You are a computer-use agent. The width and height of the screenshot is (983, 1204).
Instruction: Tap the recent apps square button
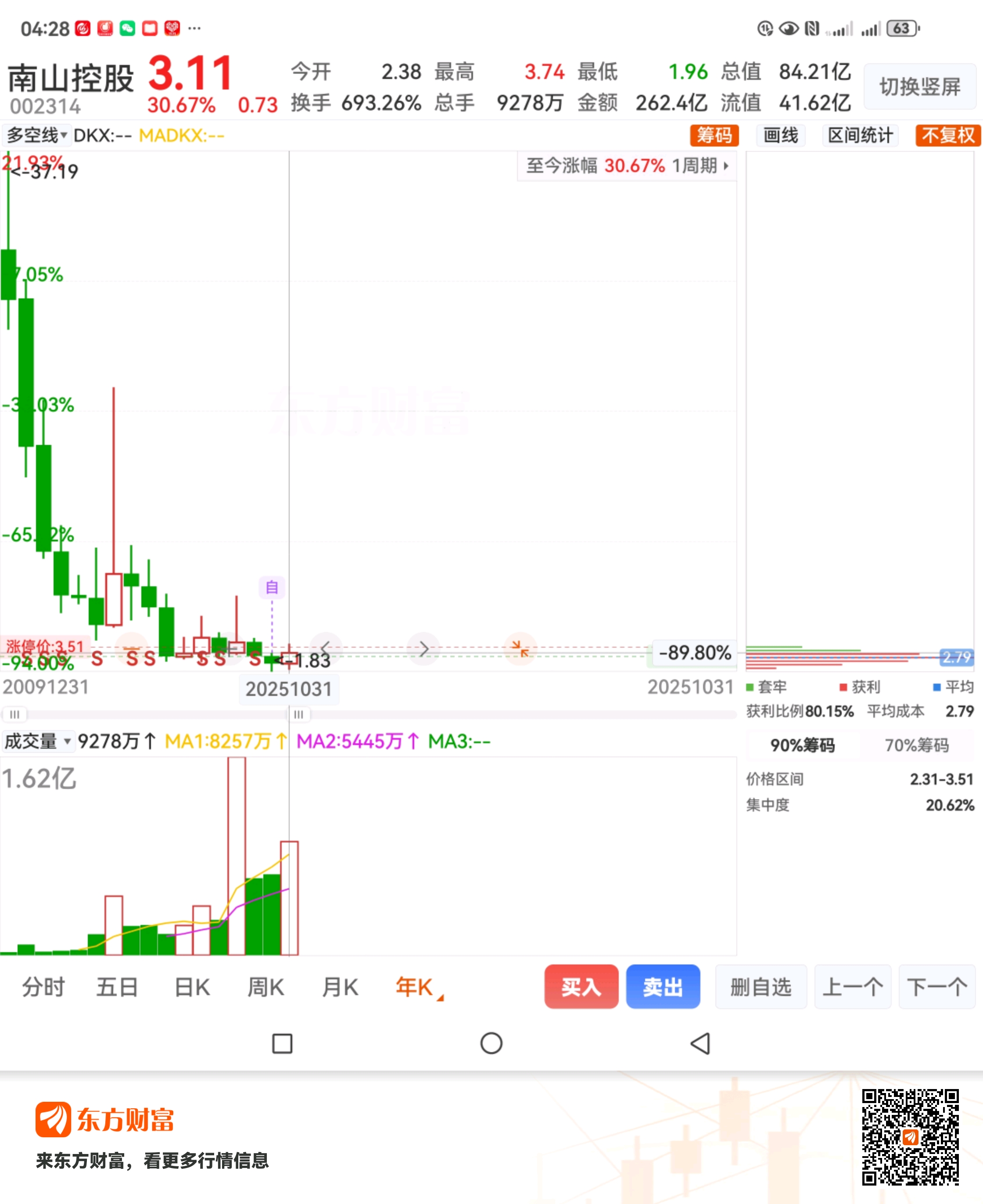pos(282,1043)
